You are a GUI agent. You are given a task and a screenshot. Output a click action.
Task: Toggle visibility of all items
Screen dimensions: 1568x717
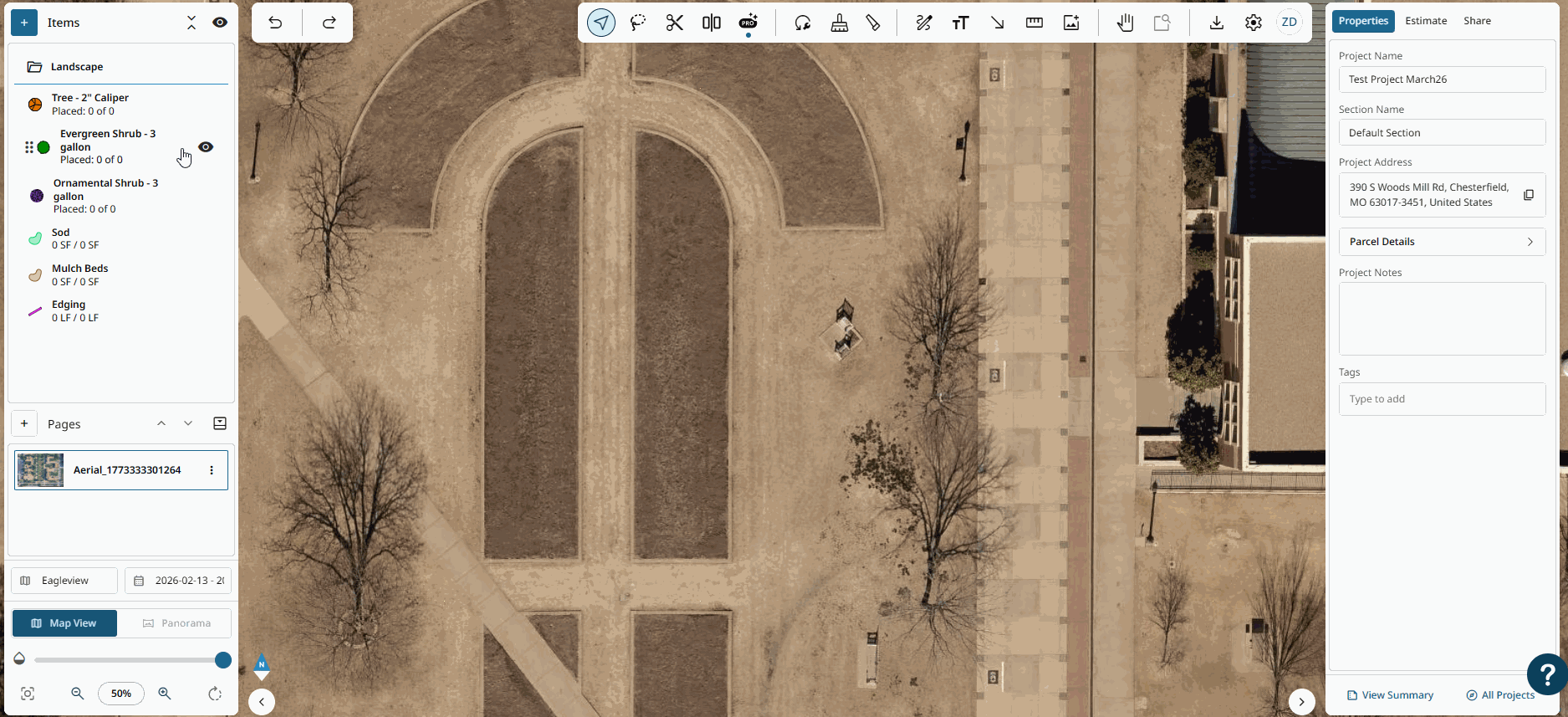point(220,23)
